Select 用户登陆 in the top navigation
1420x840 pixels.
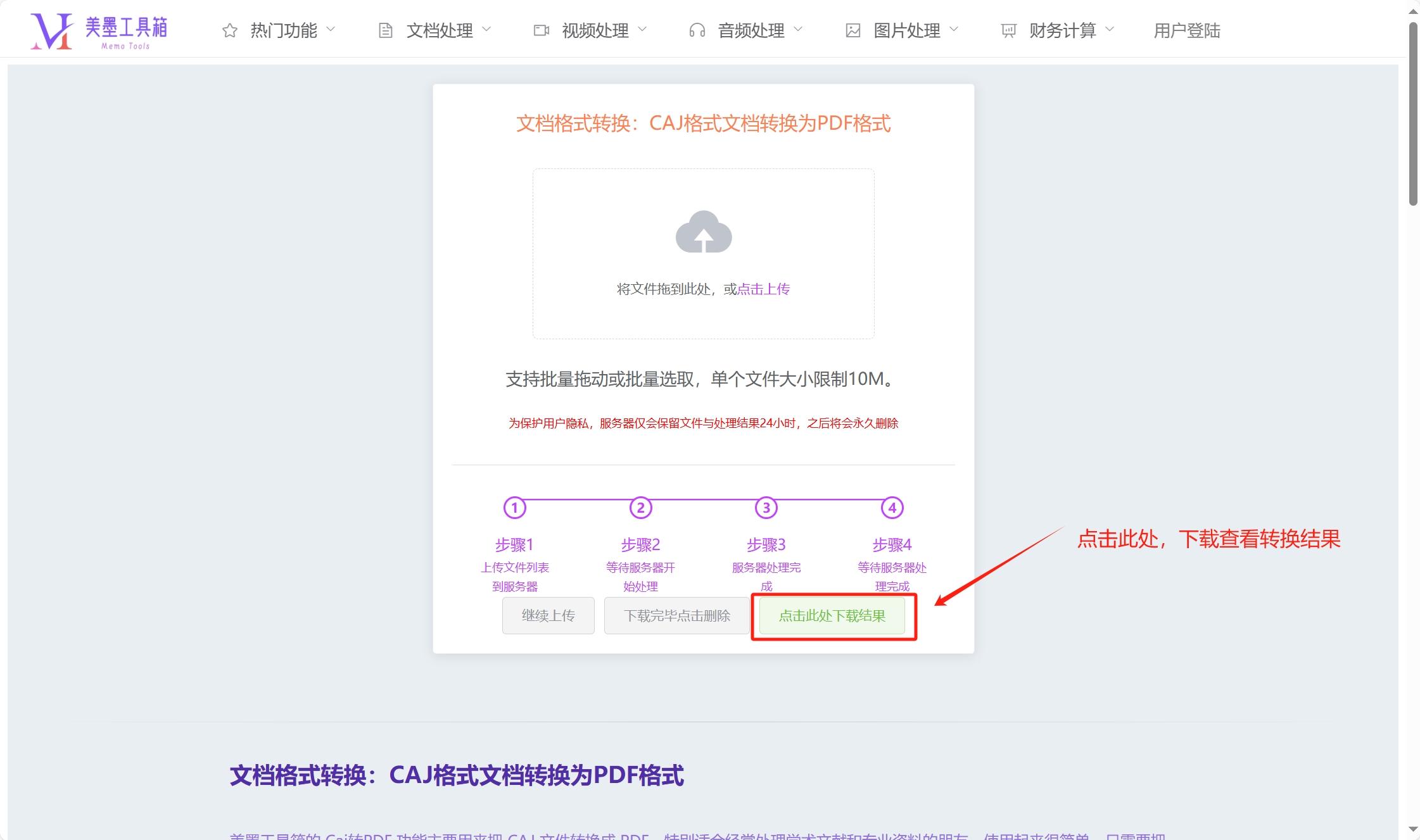point(1188,29)
